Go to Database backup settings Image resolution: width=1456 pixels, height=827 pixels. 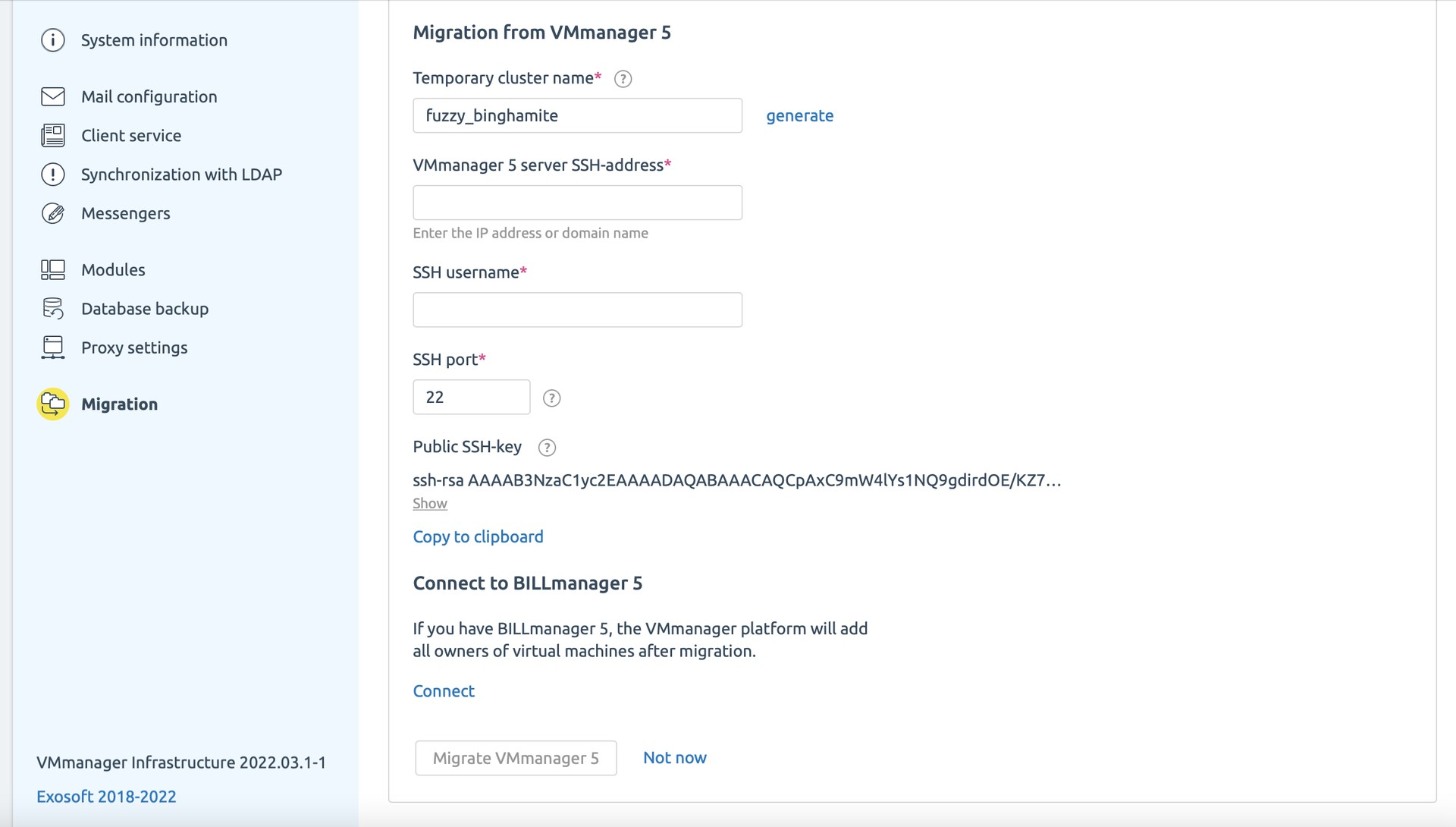[x=145, y=309]
